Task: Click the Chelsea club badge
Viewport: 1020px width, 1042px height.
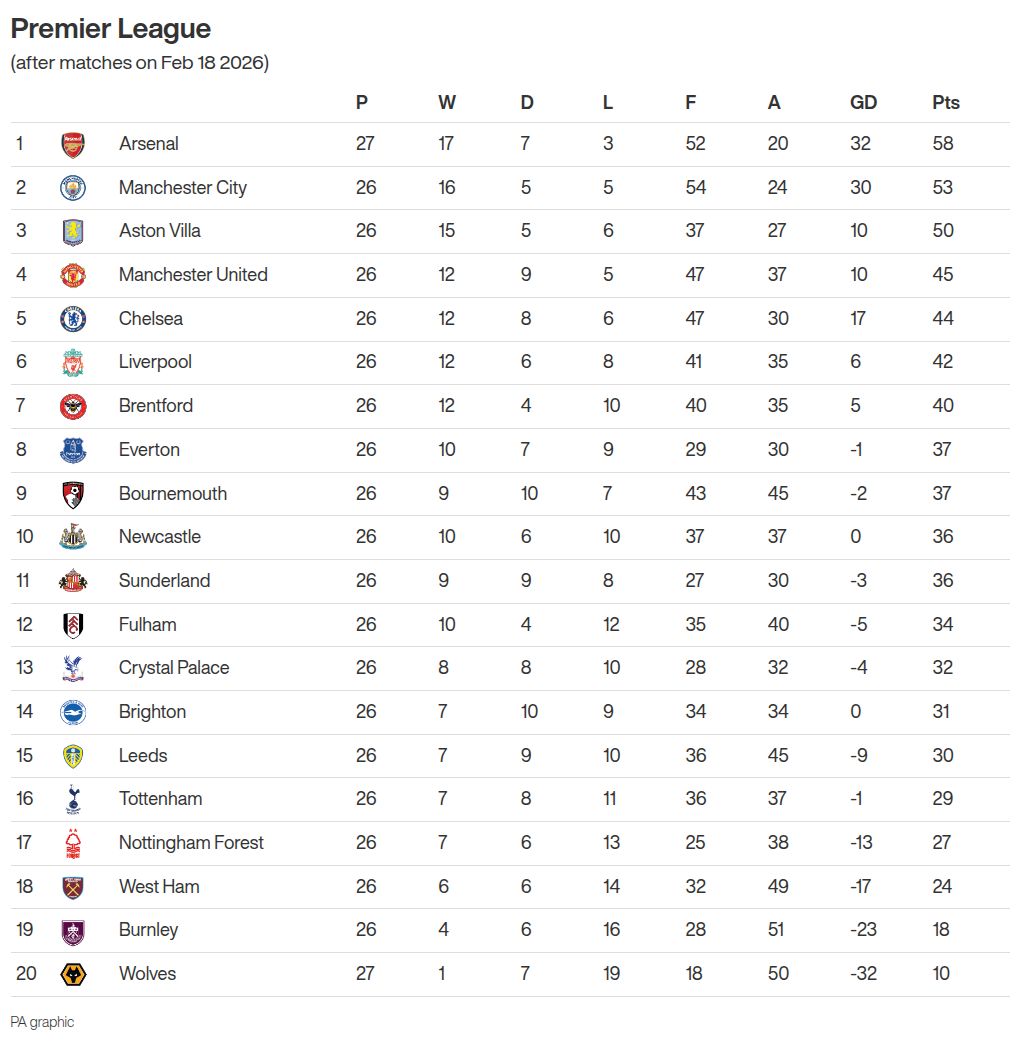Action: [x=73, y=319]
